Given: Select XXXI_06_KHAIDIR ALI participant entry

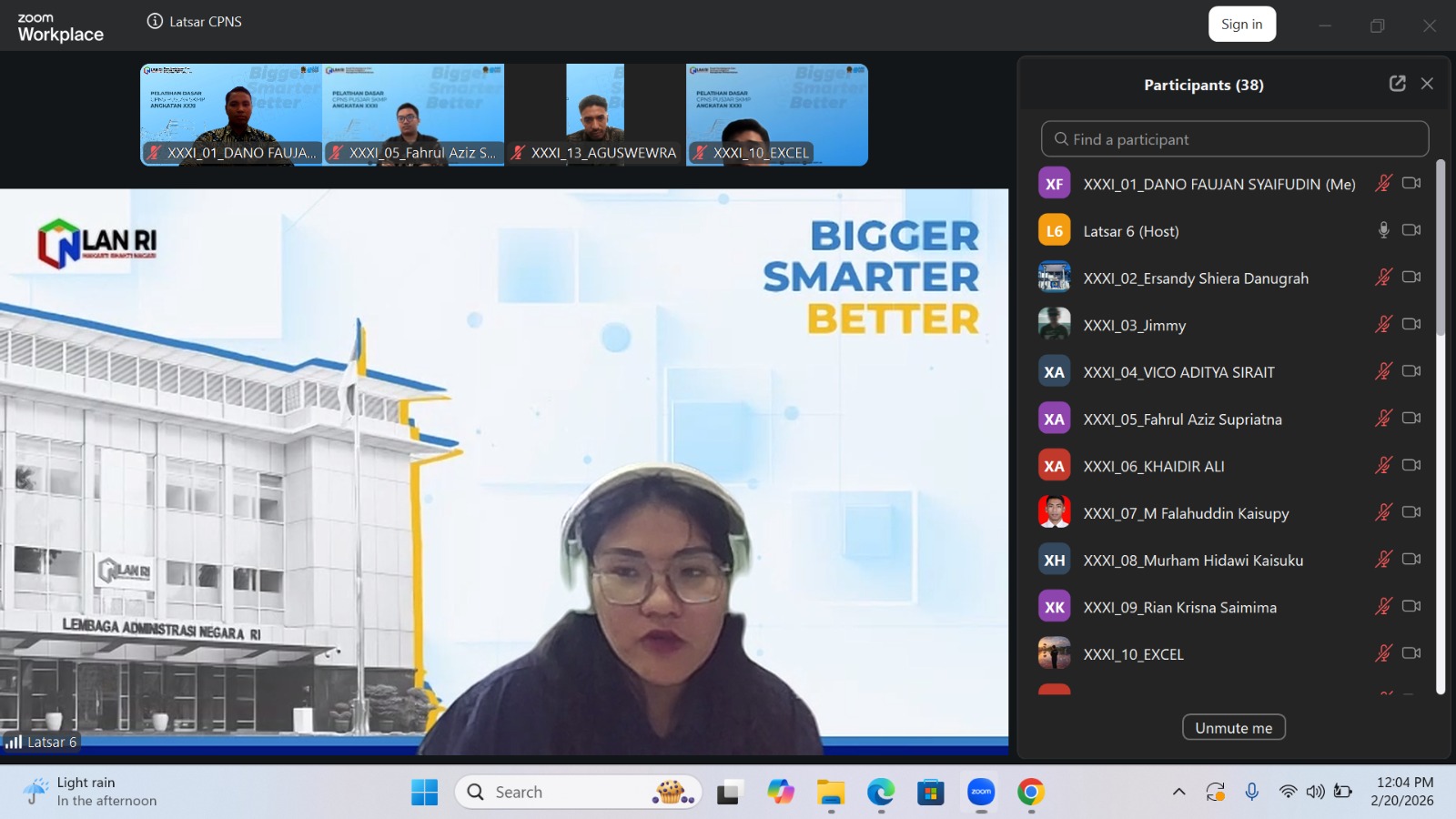Looking at the screenshot, I should pyautogui.click(x=1153, y=466).
